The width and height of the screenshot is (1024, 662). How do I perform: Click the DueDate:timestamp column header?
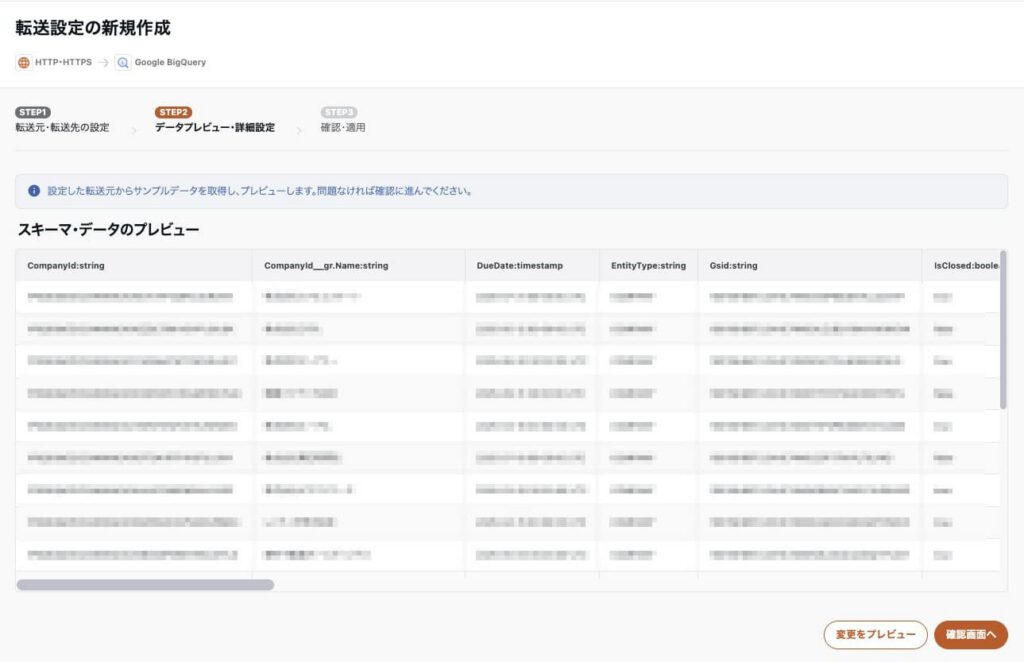pos(520,266)
